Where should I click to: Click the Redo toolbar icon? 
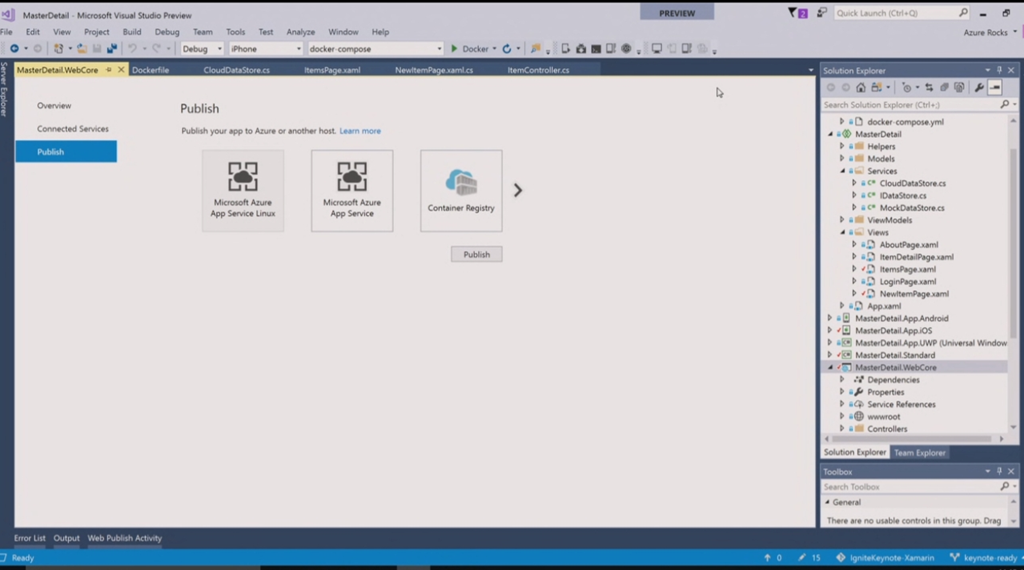coord(157,49)
